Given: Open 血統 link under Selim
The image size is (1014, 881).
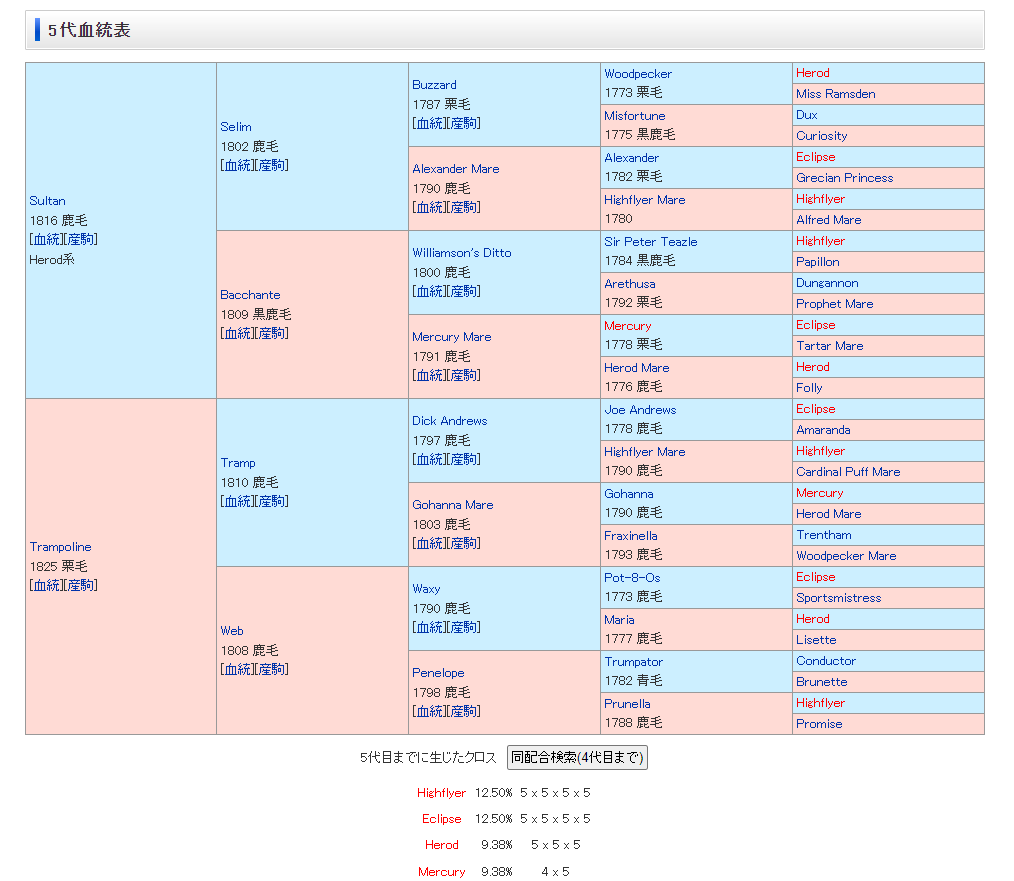Looking at the screenshot, I should (237, 165).
